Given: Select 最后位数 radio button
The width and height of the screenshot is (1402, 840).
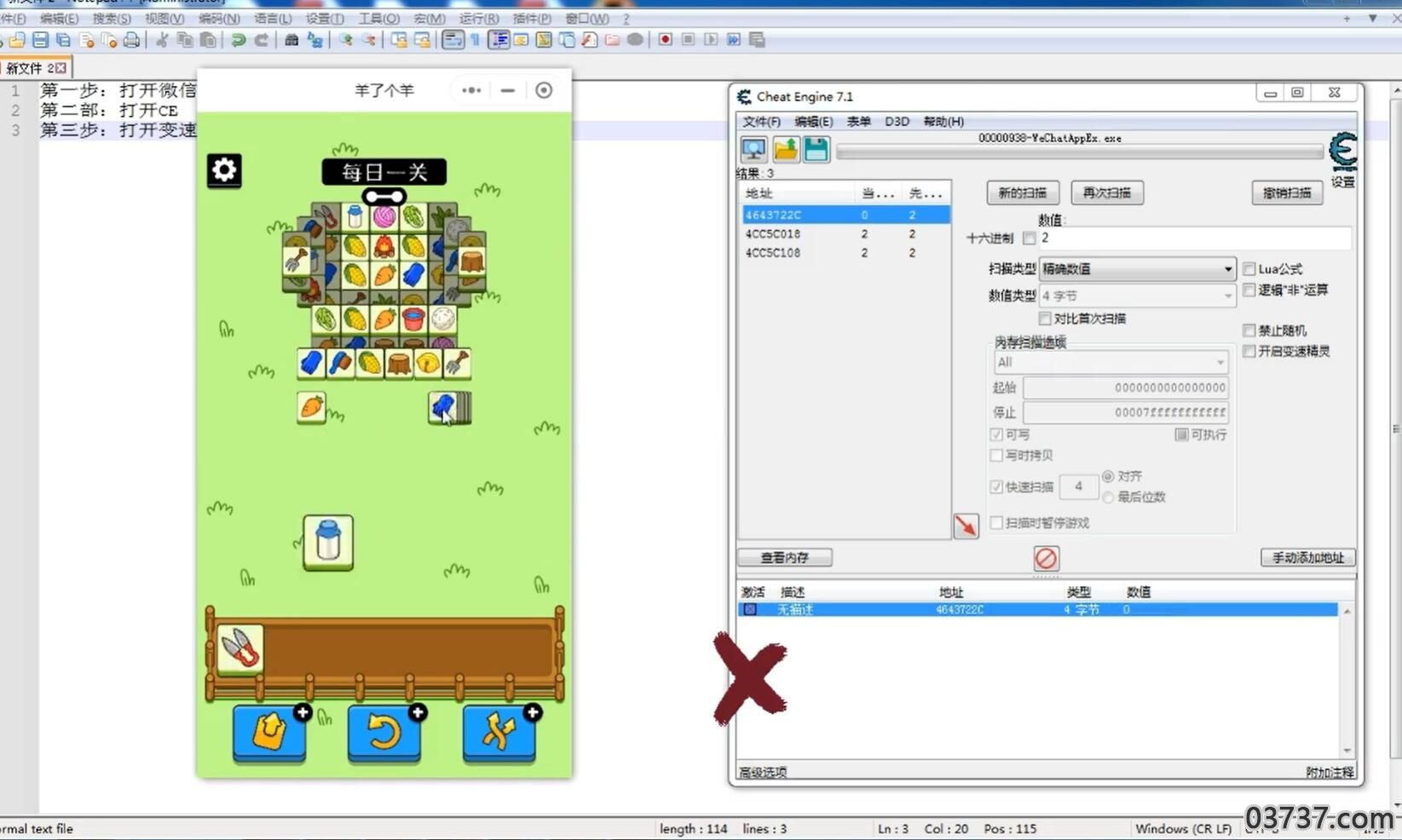Looking at the screenshot, I should [x=1108, y=497].
